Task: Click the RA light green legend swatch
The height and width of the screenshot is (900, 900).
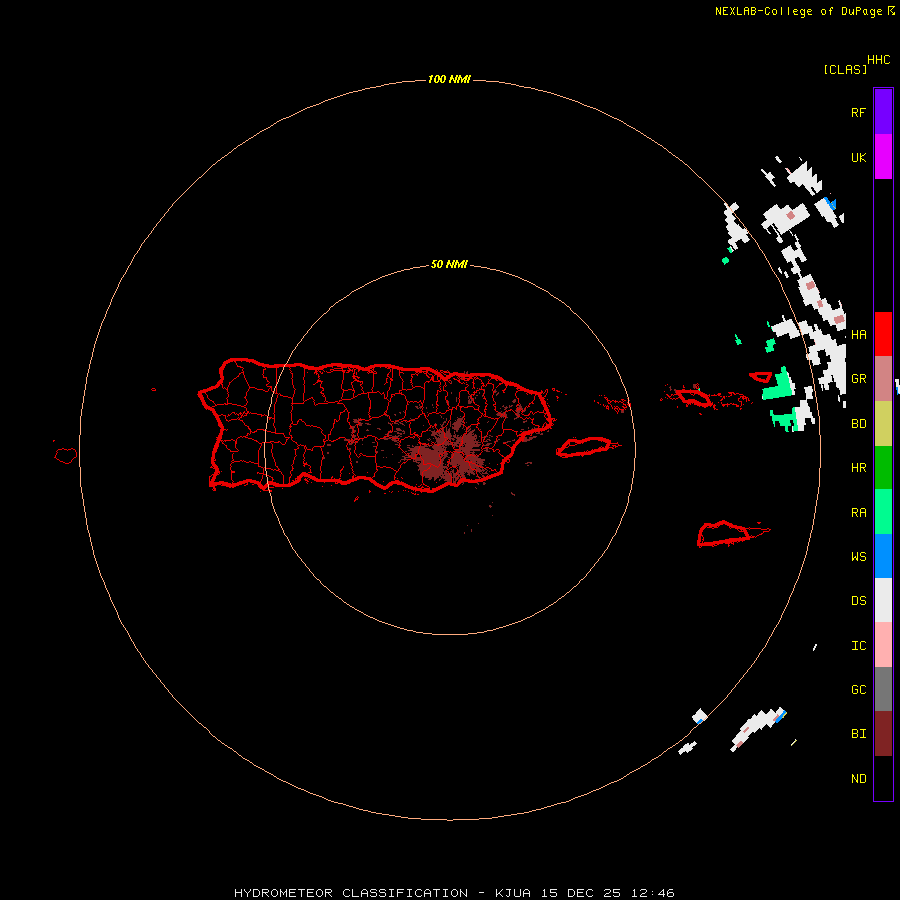Action: click(x=883, y=512)
